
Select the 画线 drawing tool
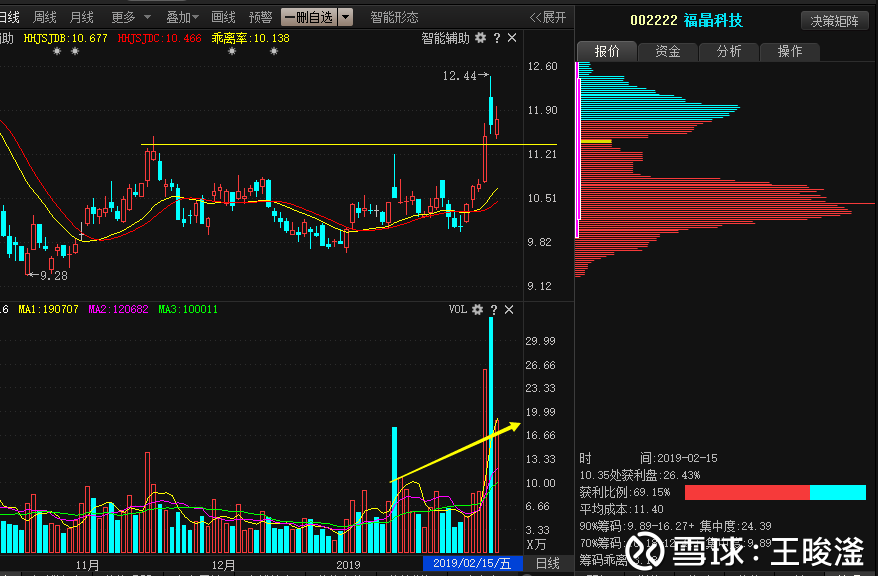(x=223, y=17)
